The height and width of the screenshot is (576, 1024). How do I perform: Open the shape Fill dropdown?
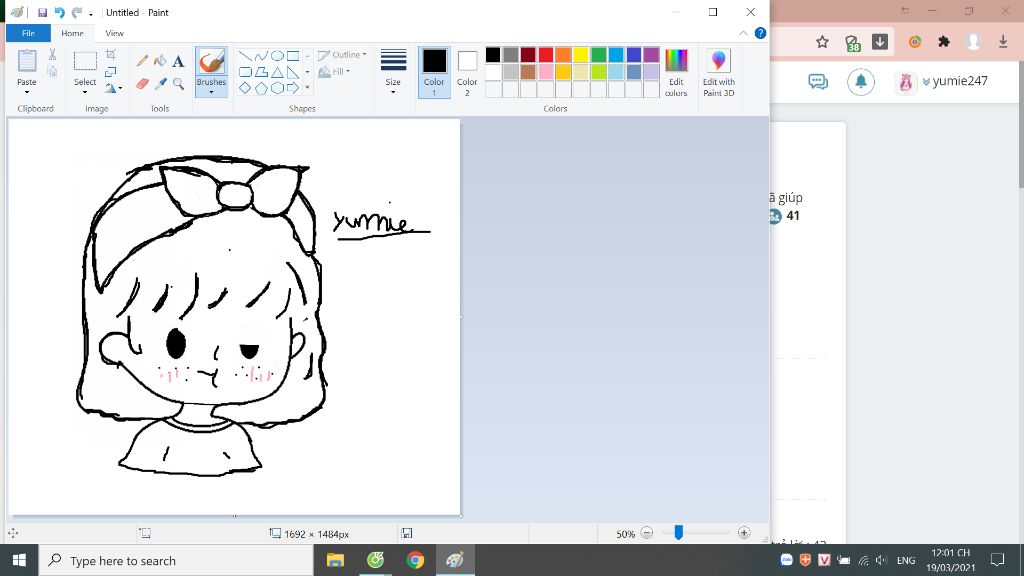point(334,71)
